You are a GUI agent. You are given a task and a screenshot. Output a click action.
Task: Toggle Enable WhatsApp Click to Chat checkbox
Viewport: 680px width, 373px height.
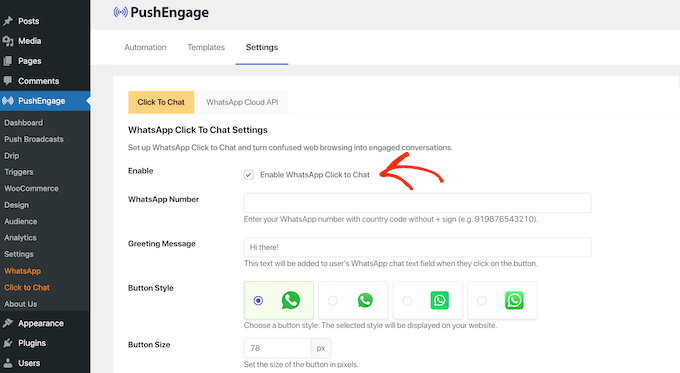pyautogui.click(x=248, y=175)
